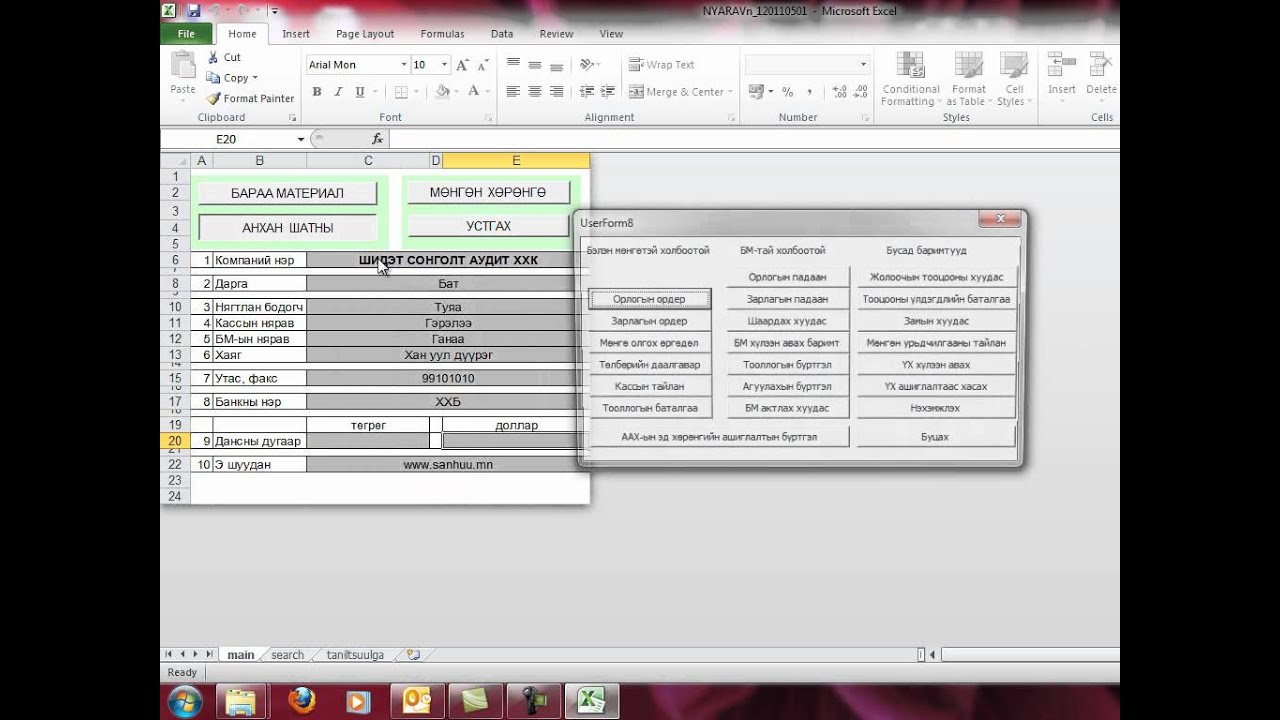Select the cell containing www.sanhuu.mn
Image resolution: width=1280 pixels, height=720 pixels.
point(447,465)
